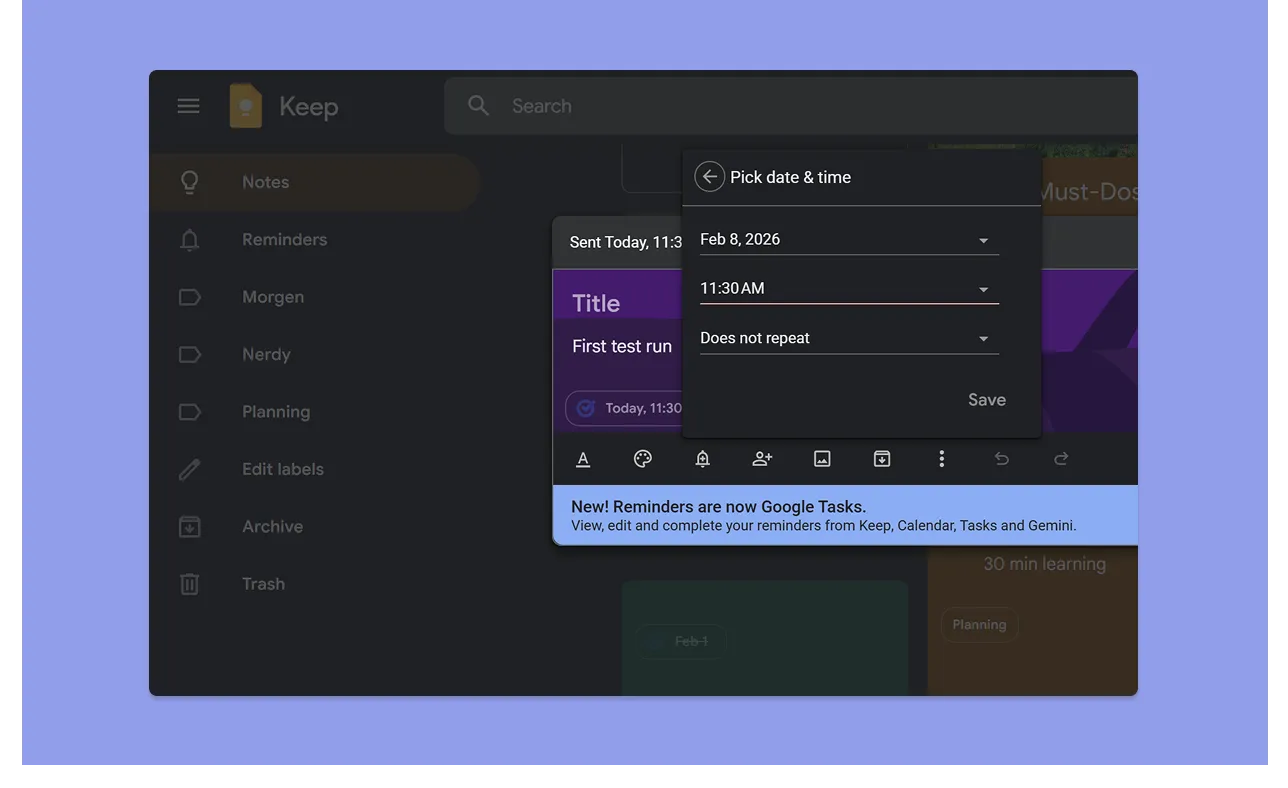Open the Edit labels pencil icon
Screen dimensions: 1288x788
click(x=190, y=468)
